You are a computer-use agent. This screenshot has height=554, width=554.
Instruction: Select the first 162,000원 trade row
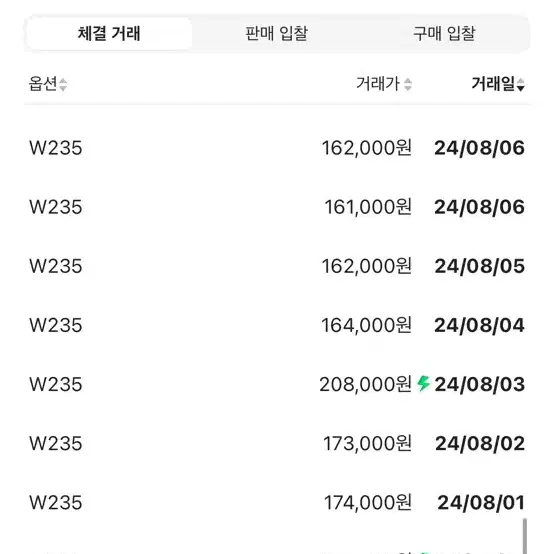click(277, 148)
